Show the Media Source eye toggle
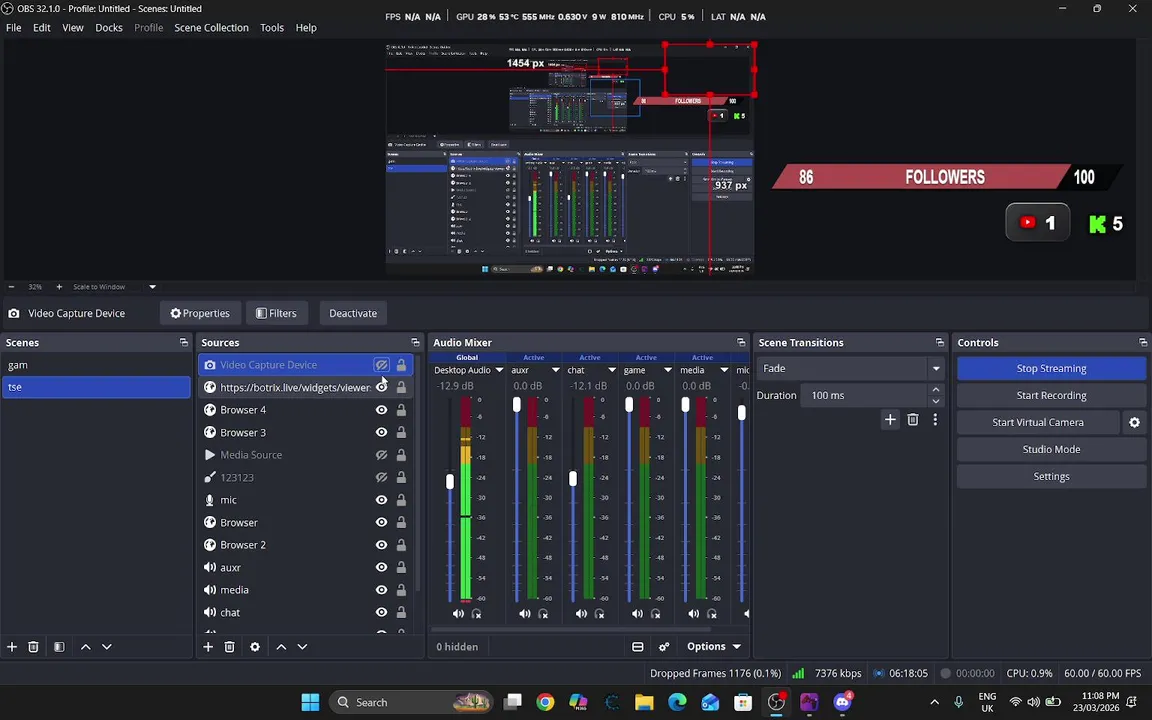Viewport: 1152px width, 720px height. (x=381, y=455)
